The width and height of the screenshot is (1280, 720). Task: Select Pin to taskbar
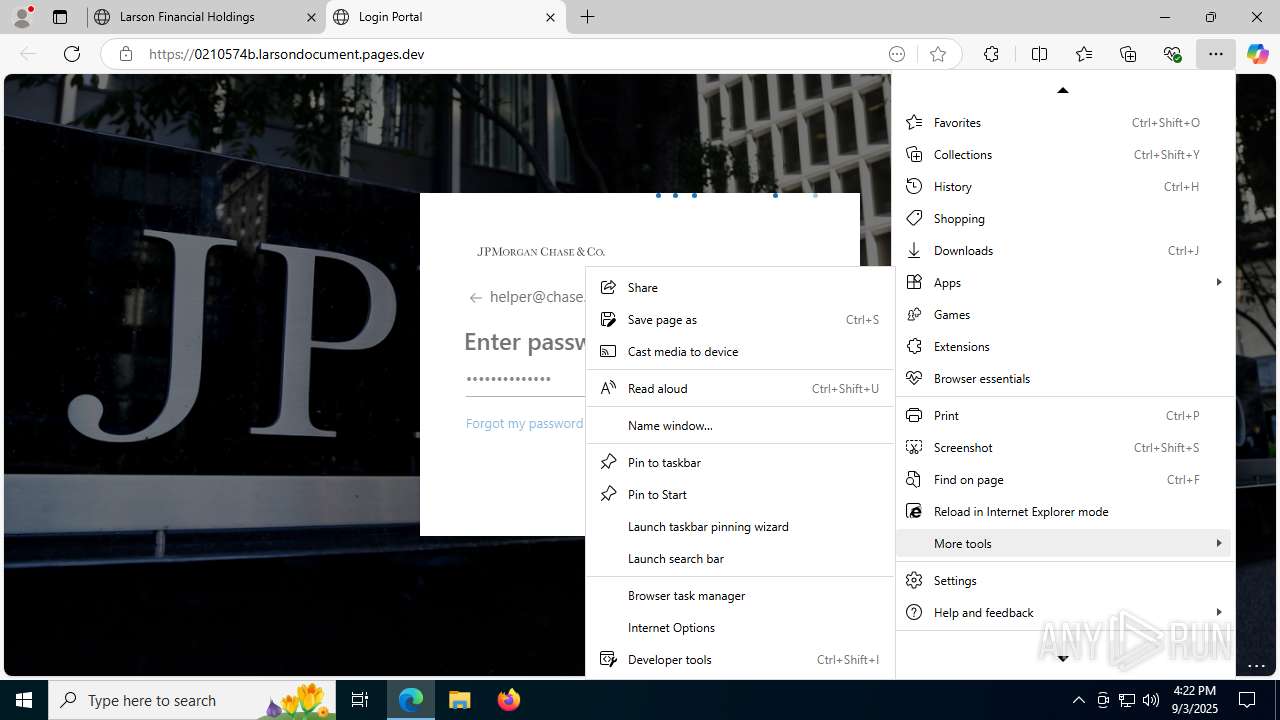pos(739,462)
